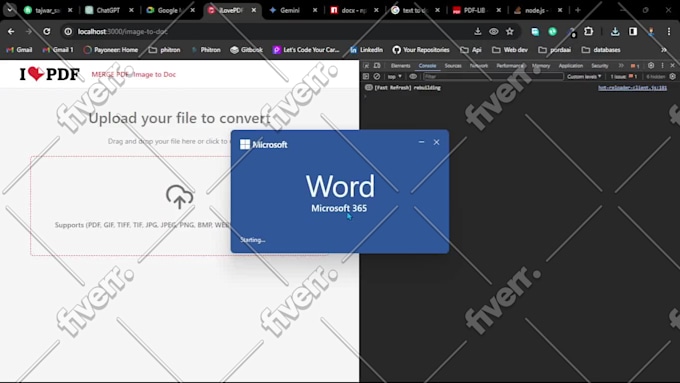The width and height of the screenshot is (680, 383).
Task: Switch to DevTools Sources tab
Action: 453,65
